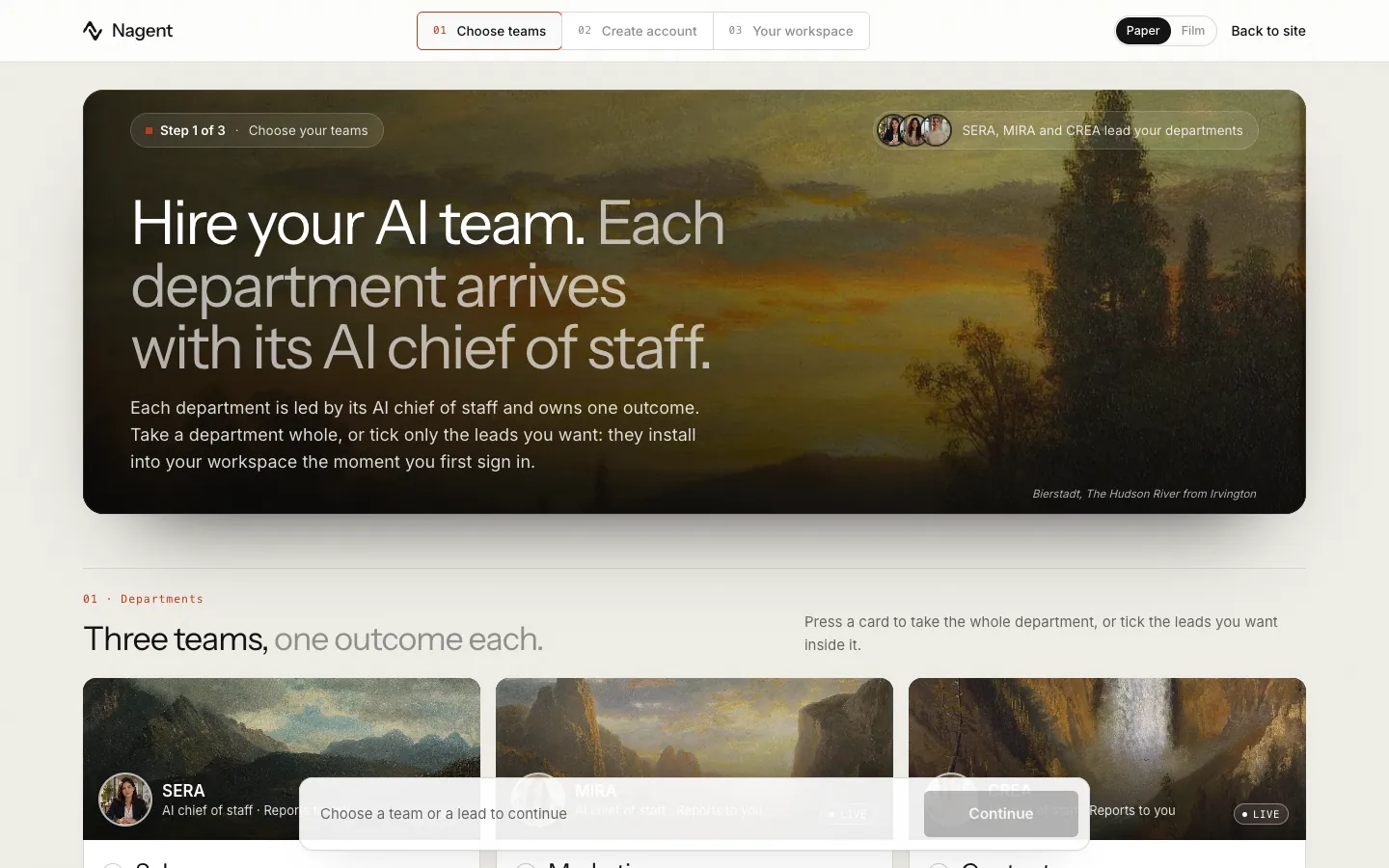Switch theme to Paper
The height and width of the screenshot is (868, 1389).
tap(1143, 31)
